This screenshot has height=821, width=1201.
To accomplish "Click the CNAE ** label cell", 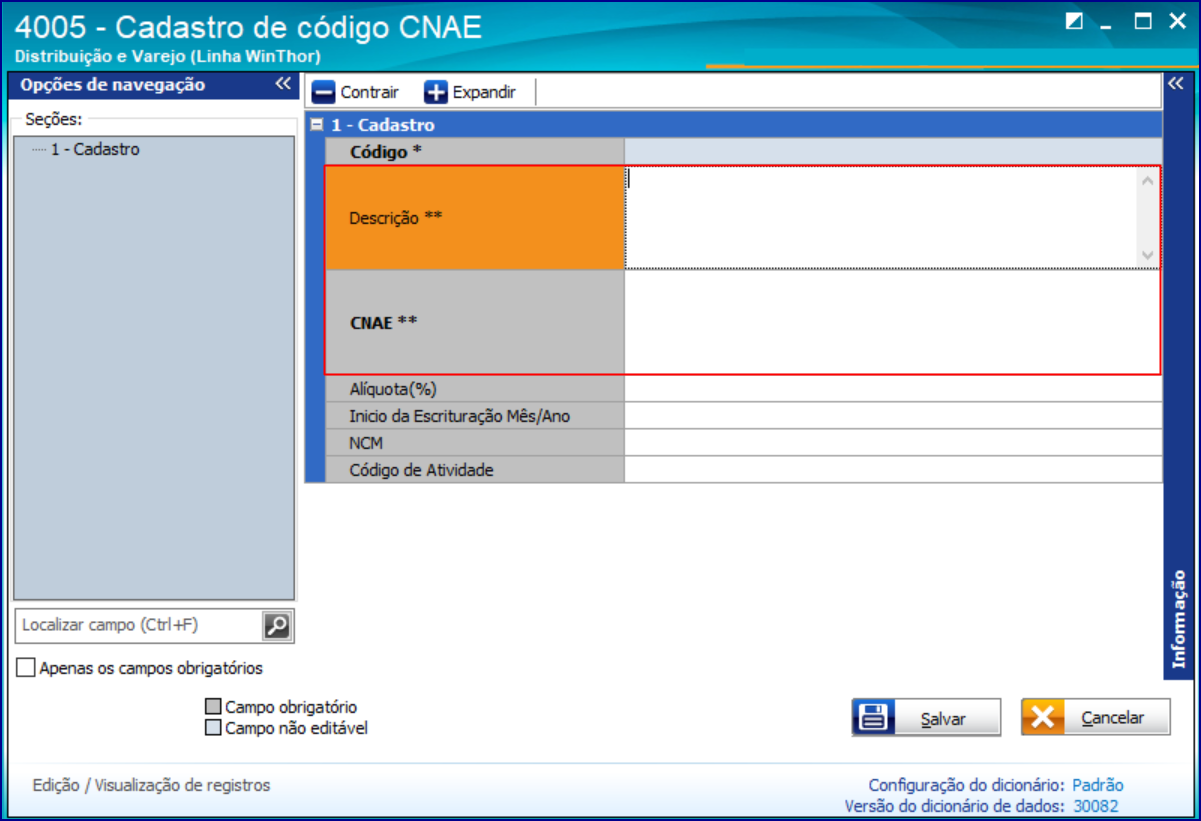I will click(x=475, y=323).
